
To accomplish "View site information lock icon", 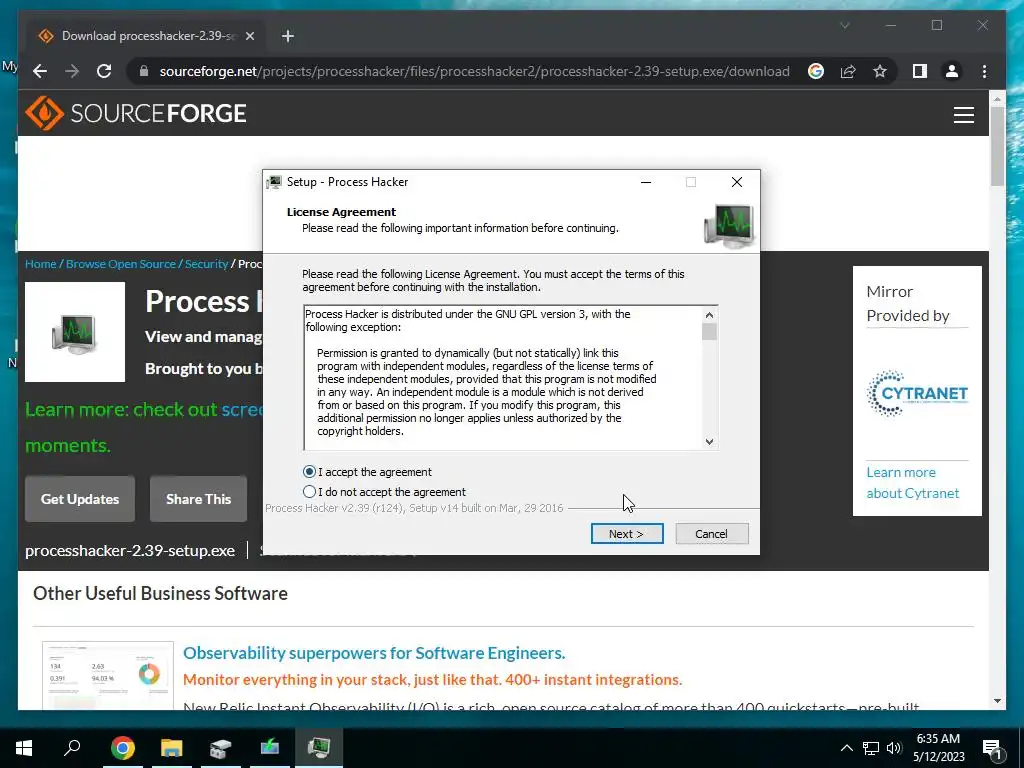I will (144, 71).
